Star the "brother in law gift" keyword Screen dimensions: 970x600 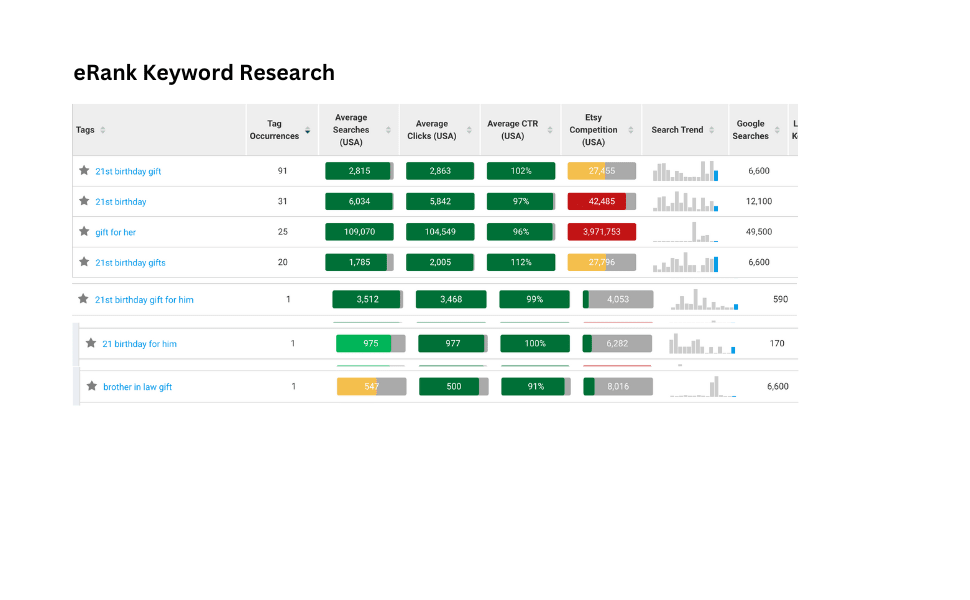point(92,386)
